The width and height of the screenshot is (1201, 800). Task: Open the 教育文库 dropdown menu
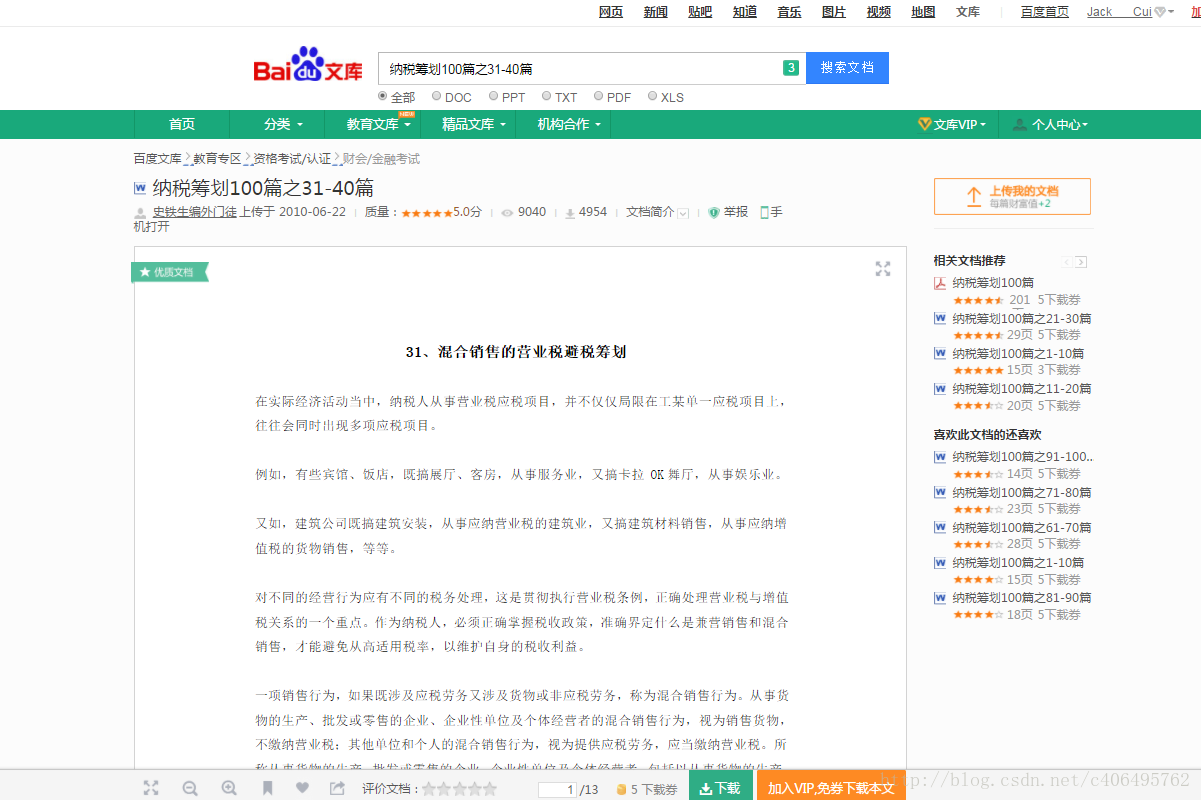[x=378, y=124]
